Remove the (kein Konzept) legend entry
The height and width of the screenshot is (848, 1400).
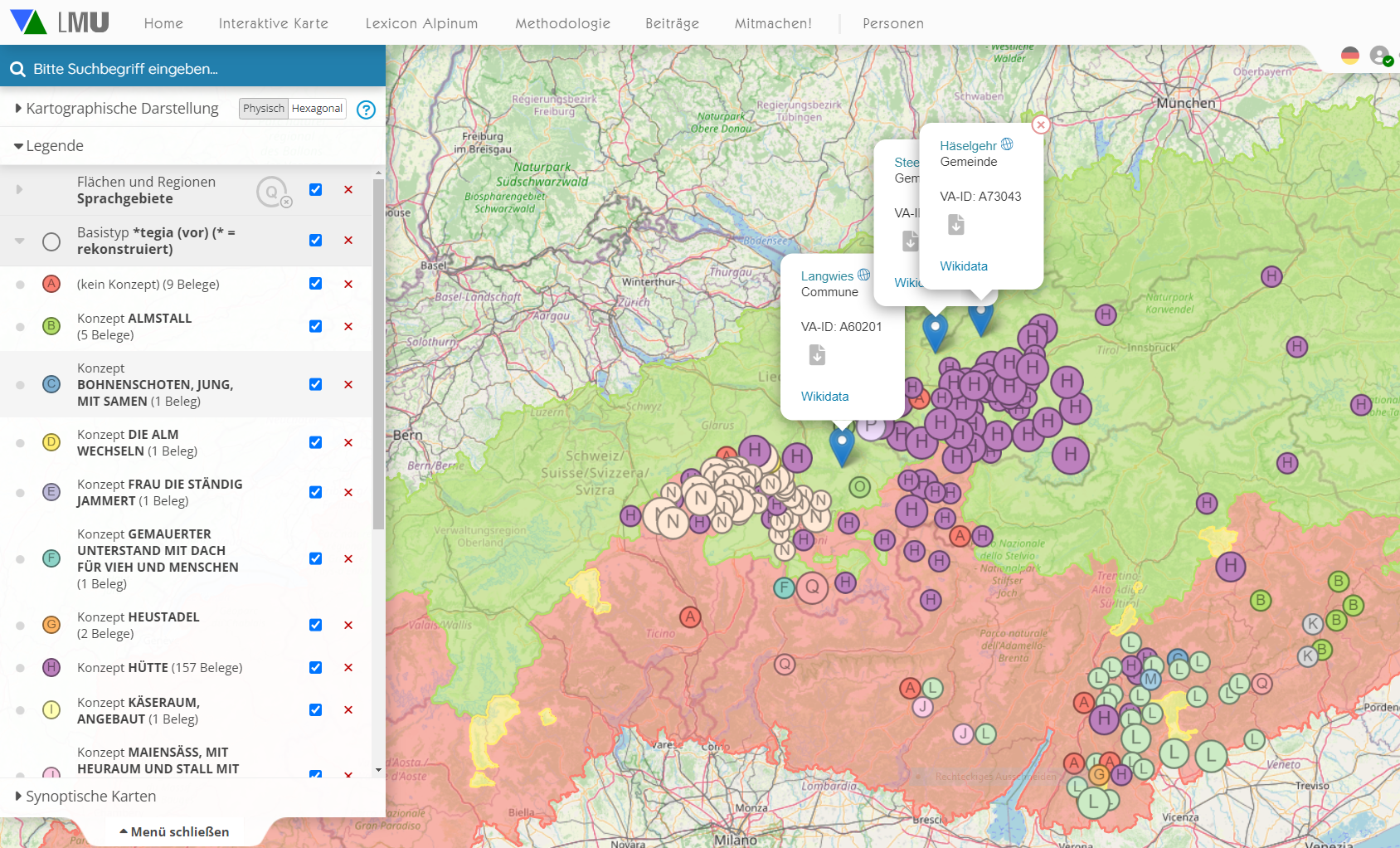(x=348, y=284)
